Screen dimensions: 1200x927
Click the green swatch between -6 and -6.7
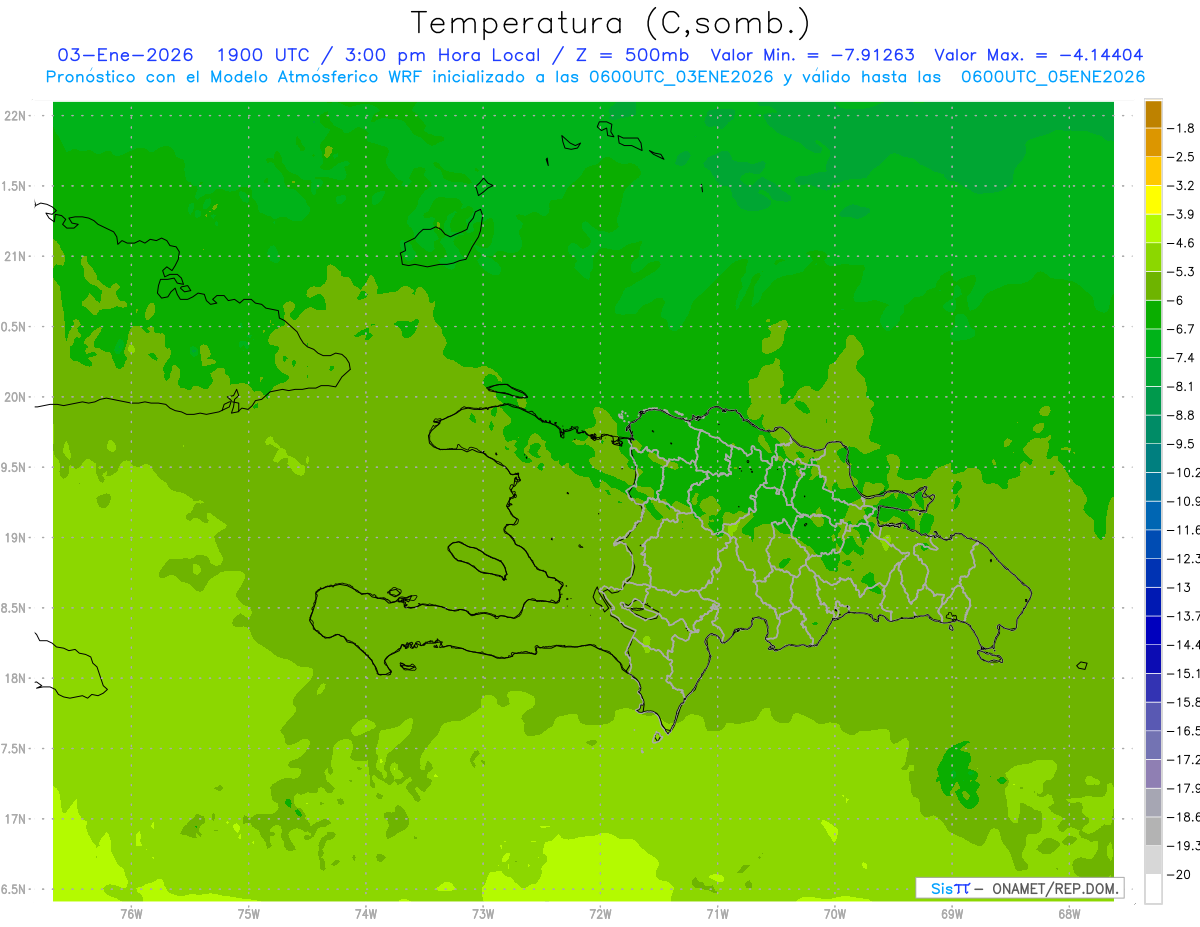pos(1153,315)
